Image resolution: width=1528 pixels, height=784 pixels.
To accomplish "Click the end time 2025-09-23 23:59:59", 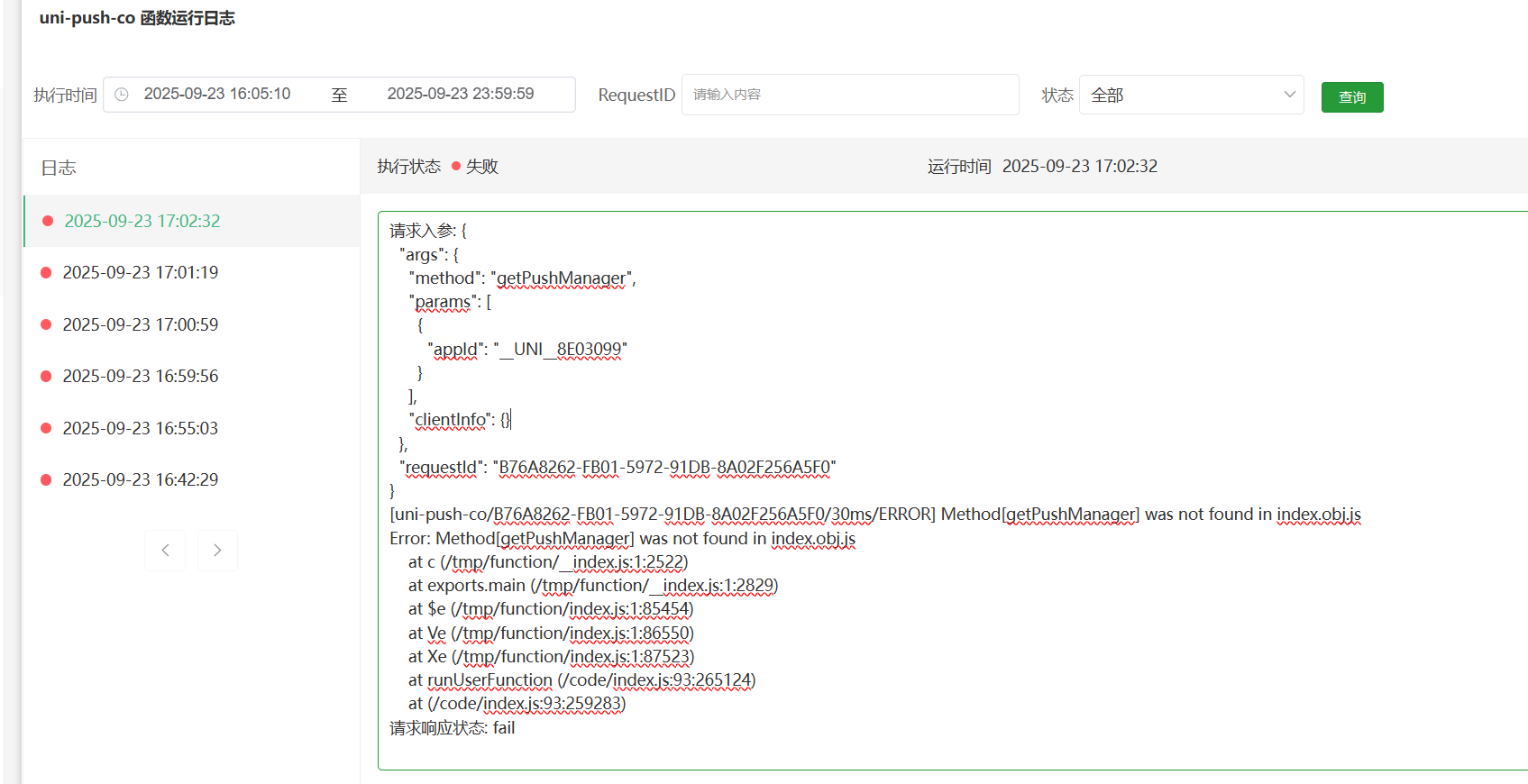I will pyautogui.click(x=461, y=94).
